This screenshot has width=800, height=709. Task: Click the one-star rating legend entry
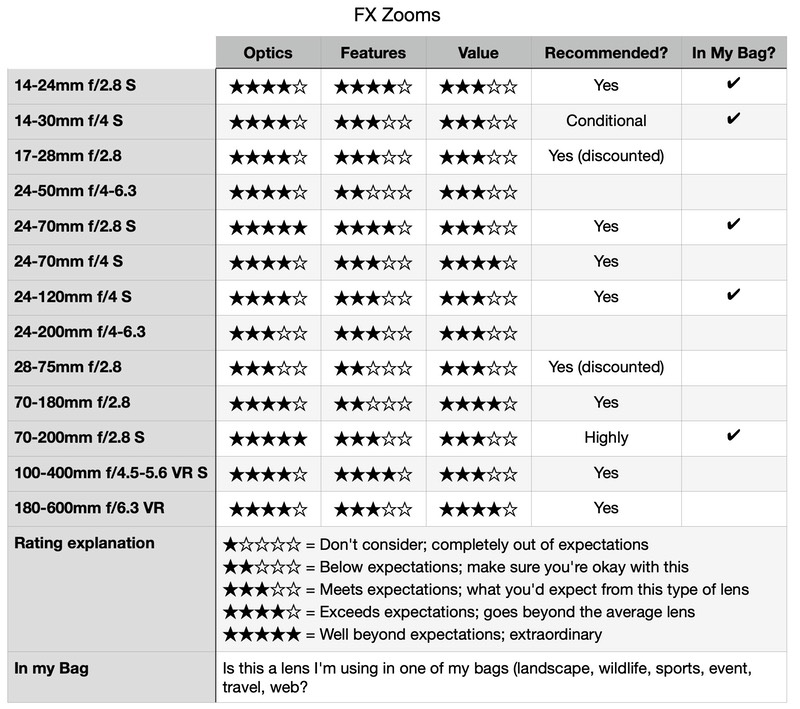436,545
